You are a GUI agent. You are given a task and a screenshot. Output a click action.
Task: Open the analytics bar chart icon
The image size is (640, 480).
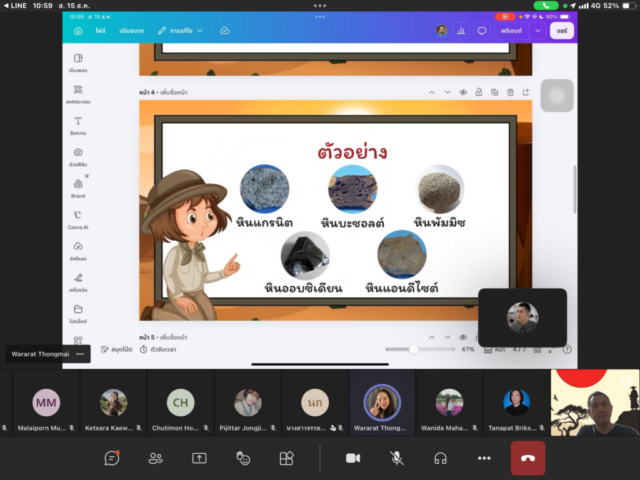point(461,31)
